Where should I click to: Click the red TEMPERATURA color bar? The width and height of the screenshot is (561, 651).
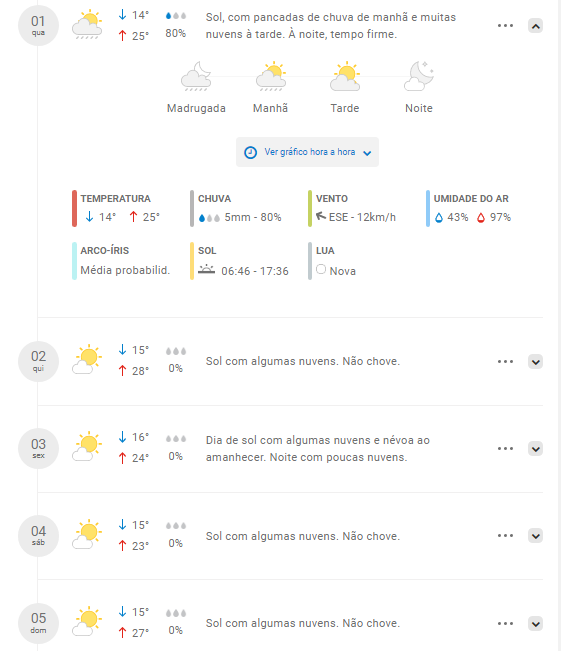[x=74, y=208]
